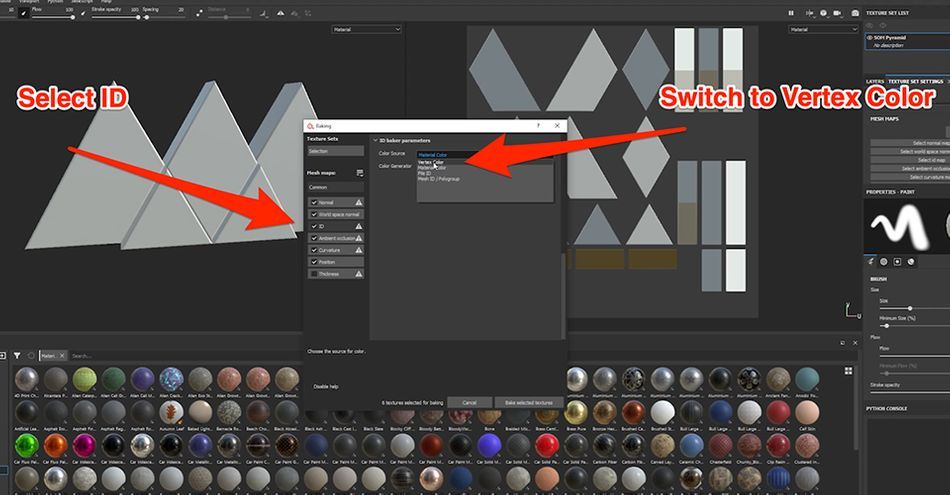Select the Brush properties icon in the Paint panel
Screen dimensions: 950x495
(x=871, y=262)
